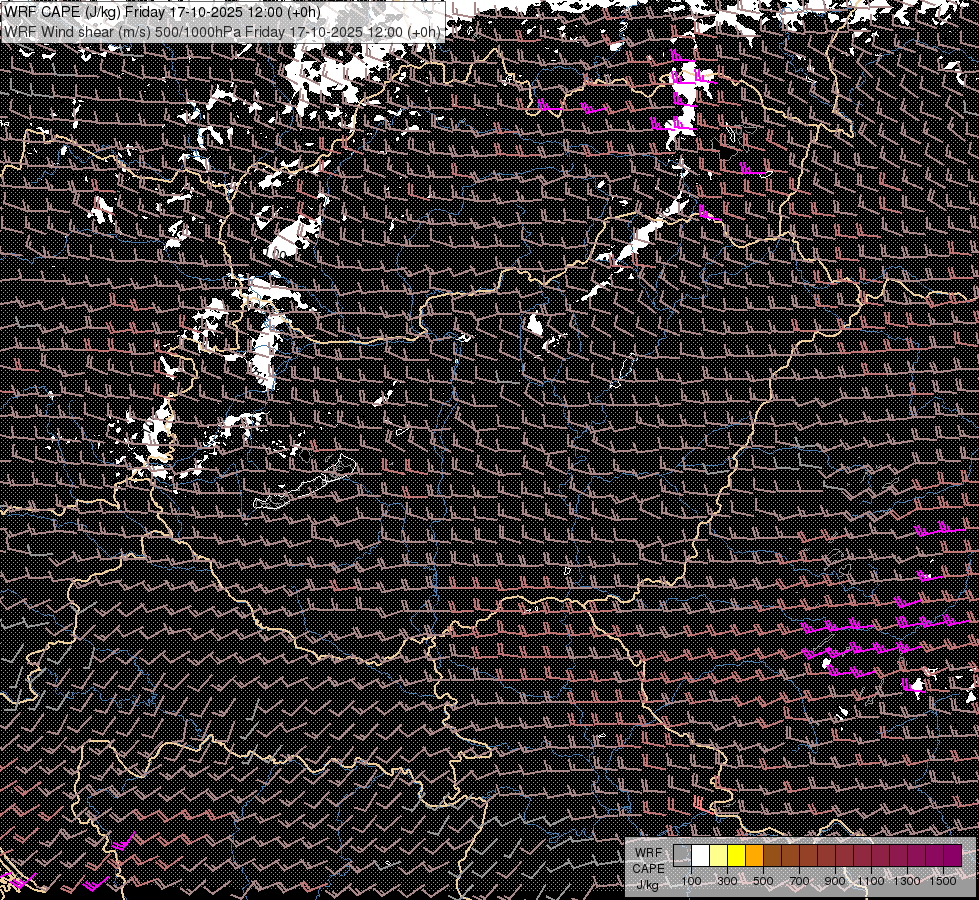Image resolution: width=979 pixels, height=900 pixels.
Task: Select the pale yellow CAPE legend swatch
Action: coord(719,855)
